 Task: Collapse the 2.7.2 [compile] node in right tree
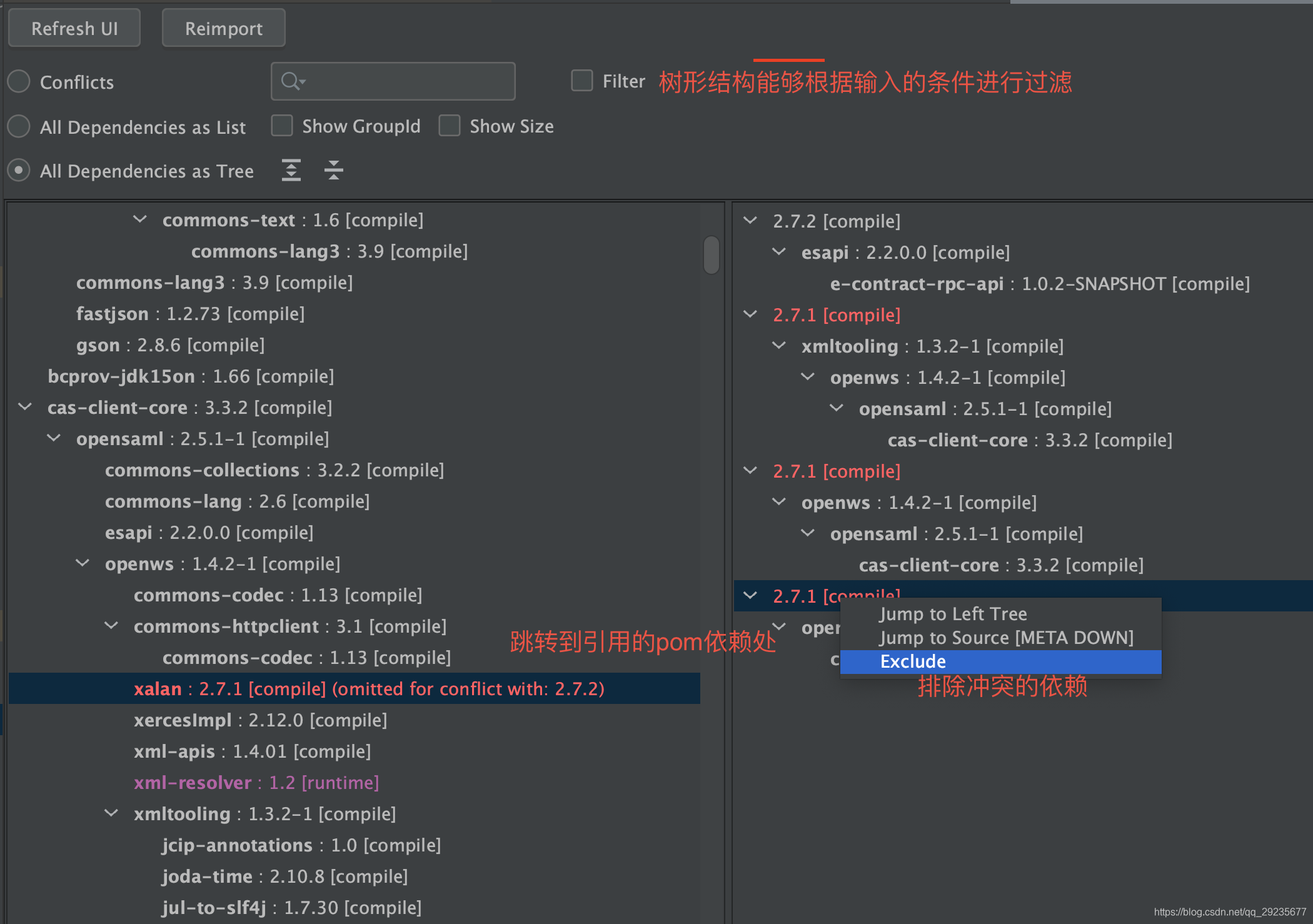click(x=750, y=221)
